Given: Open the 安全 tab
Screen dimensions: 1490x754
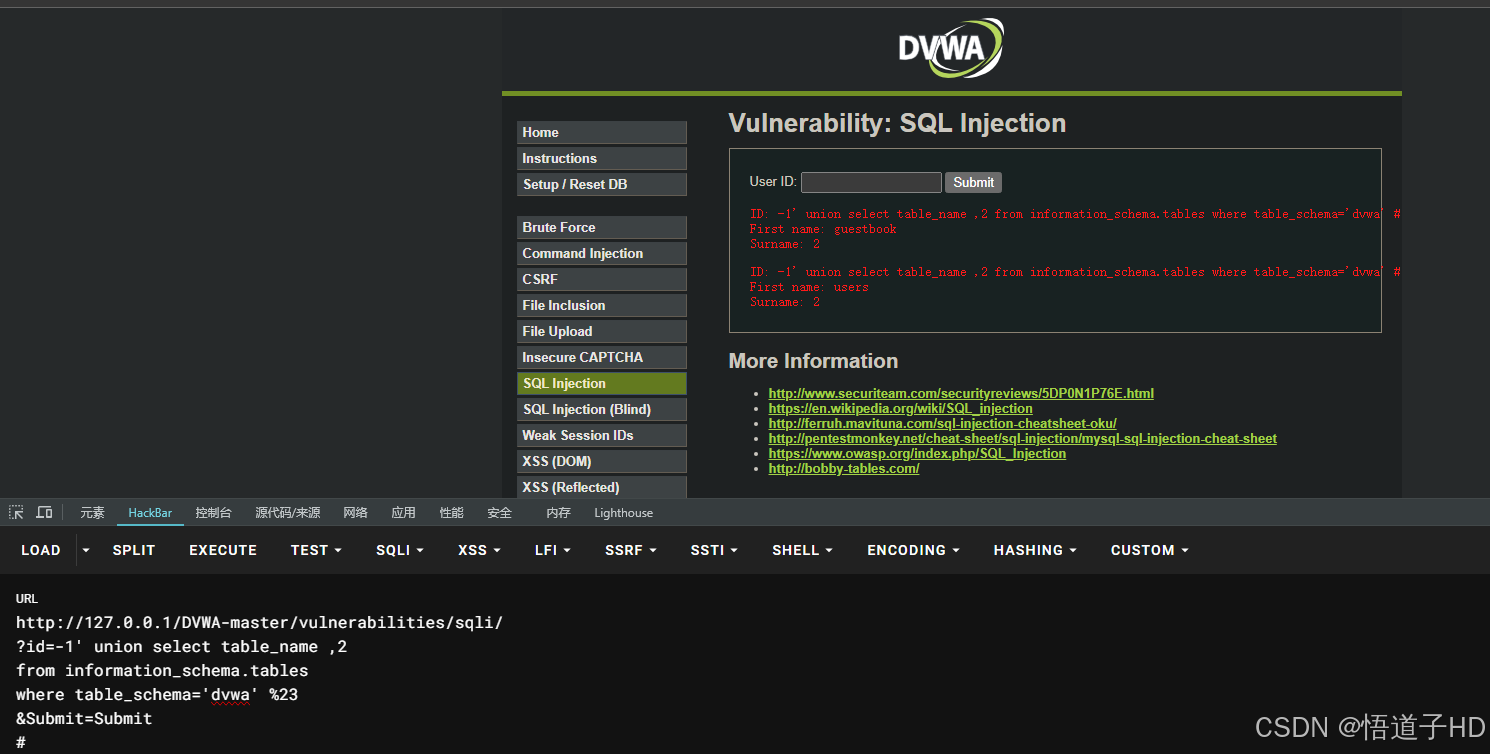Looking at the screenshot, I should pos(499,513).
